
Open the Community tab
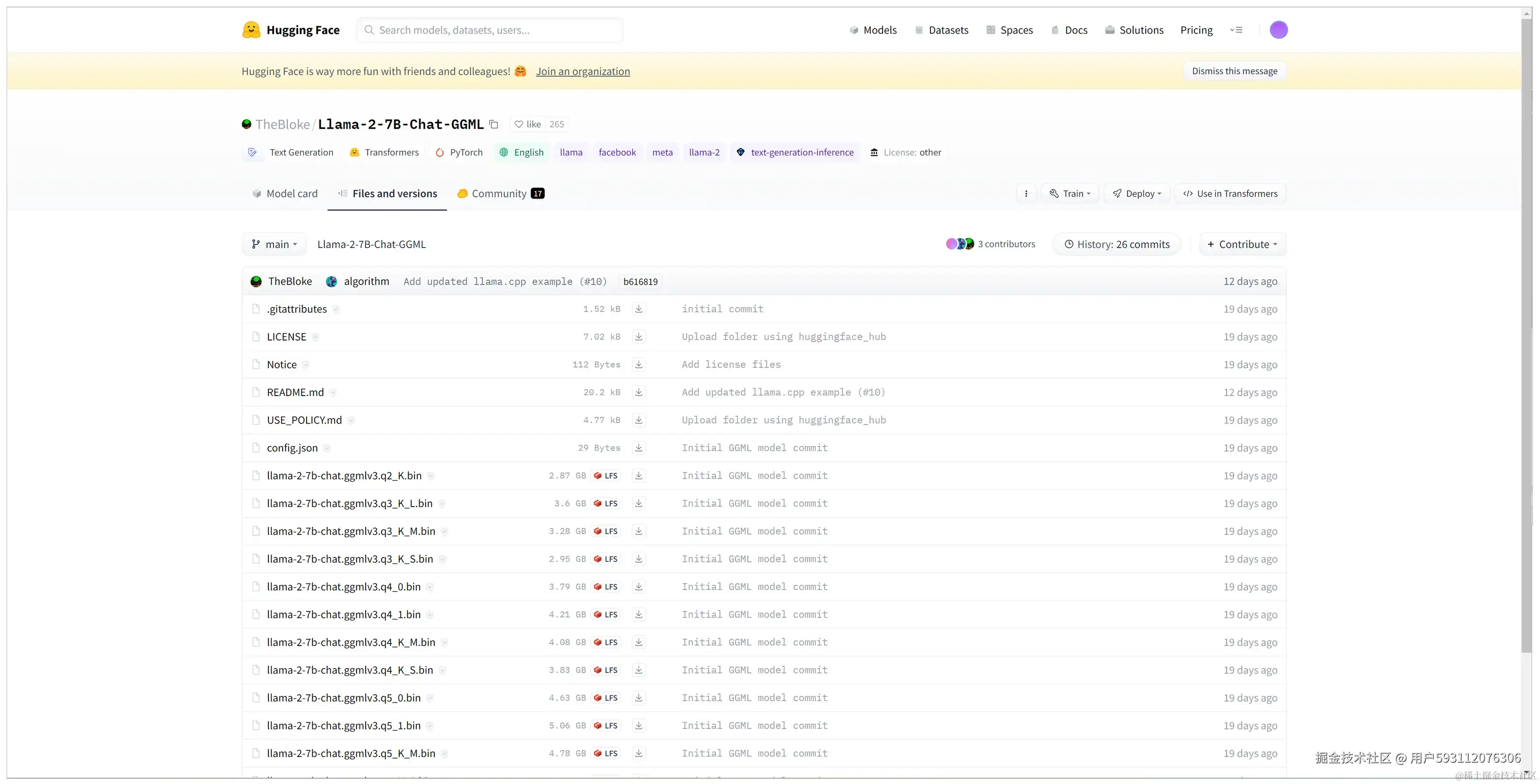(500, 193)
